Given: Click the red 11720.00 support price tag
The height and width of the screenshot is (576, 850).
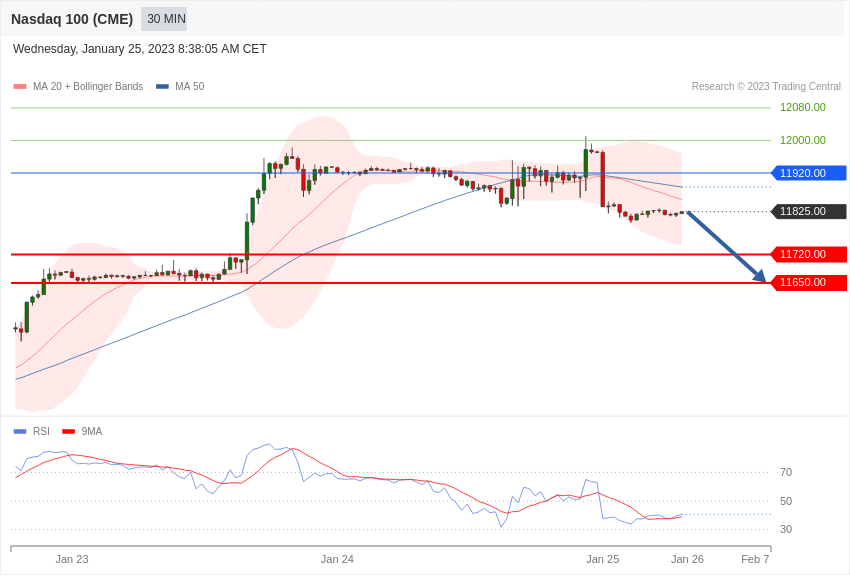Looking at the screenshot, I should pyautogui.click(x=809, y=254).
